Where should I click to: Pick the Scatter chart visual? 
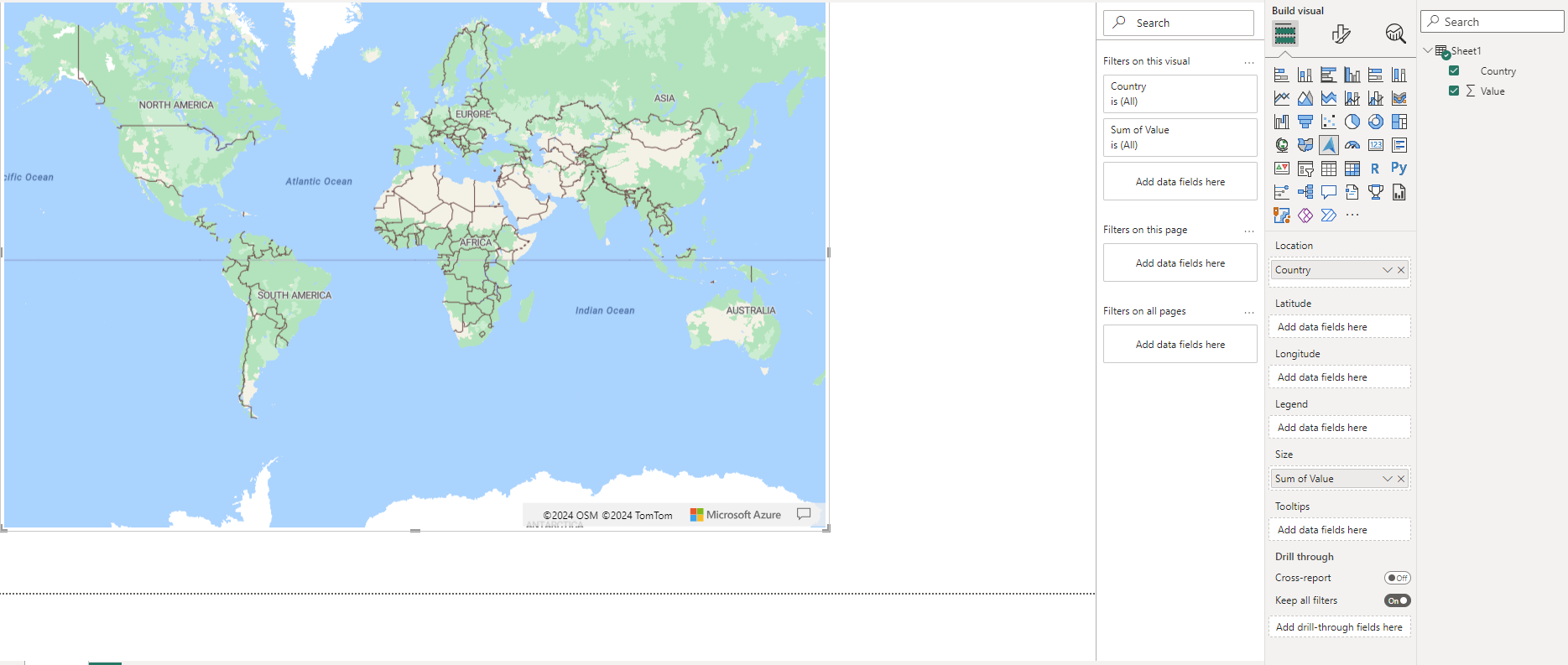click(x=1328, y=122)
